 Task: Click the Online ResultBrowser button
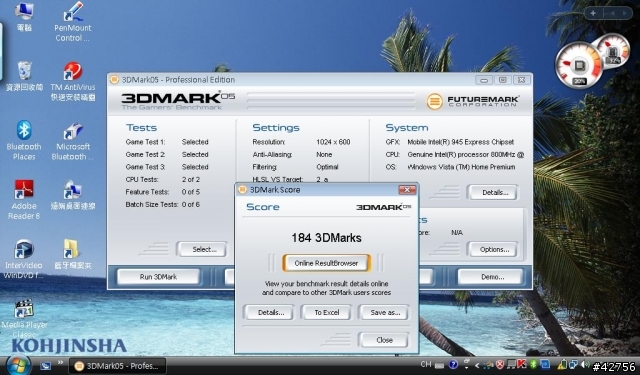point(326,263)
